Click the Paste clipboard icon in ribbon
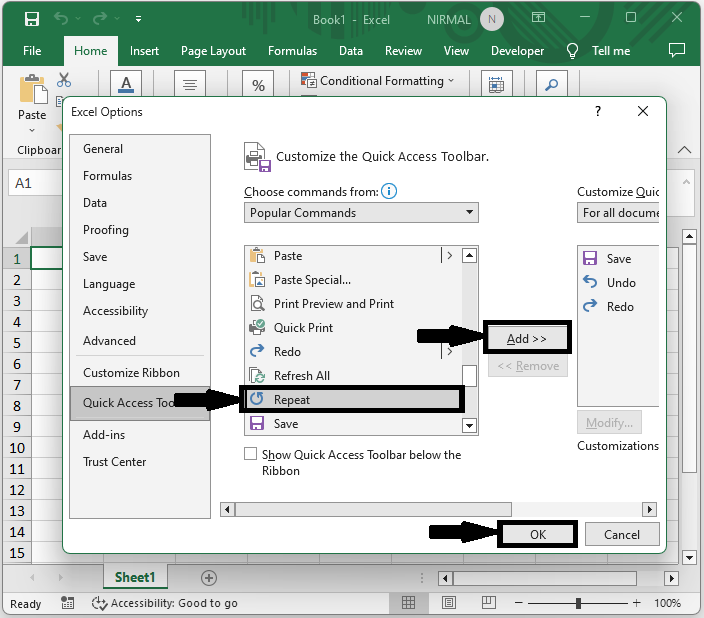 pyautogui.click(x=33, y=89)
